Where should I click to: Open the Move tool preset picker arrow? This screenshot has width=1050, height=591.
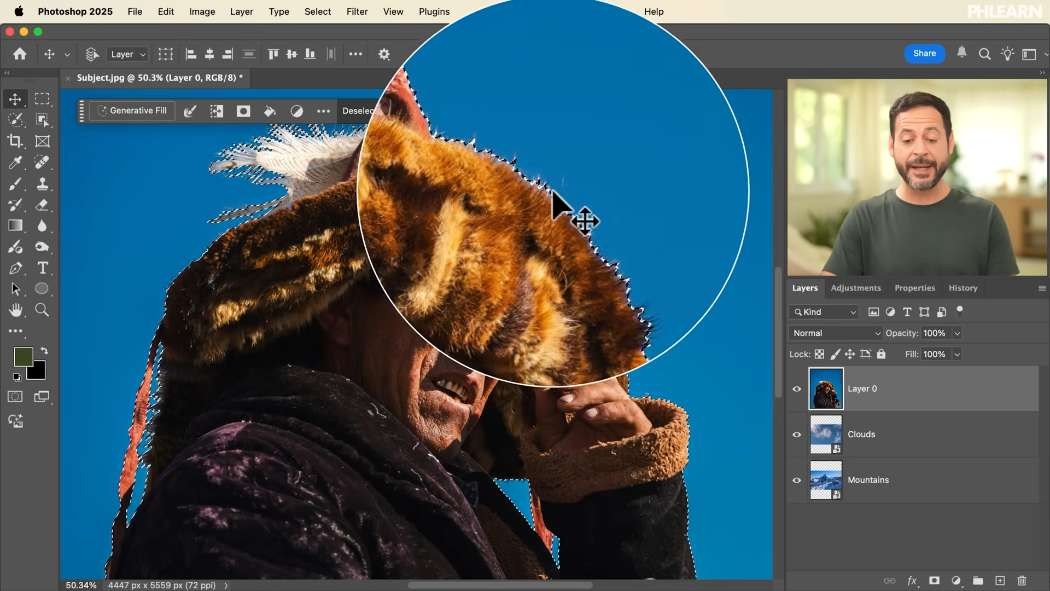click(x=67, y=54)
